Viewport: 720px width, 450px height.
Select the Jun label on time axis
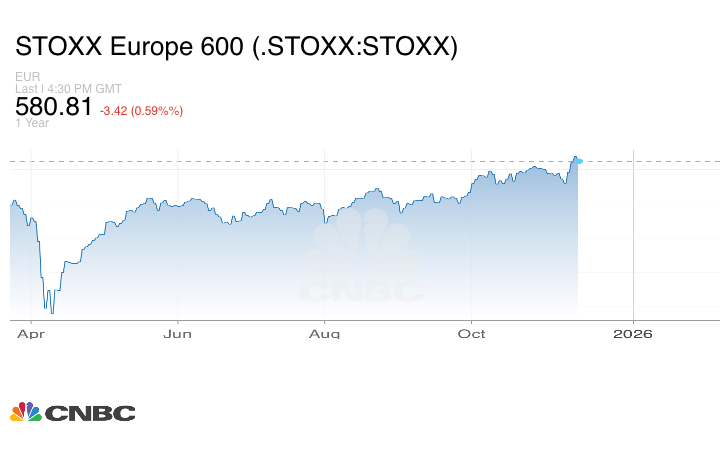pos(177,333)
